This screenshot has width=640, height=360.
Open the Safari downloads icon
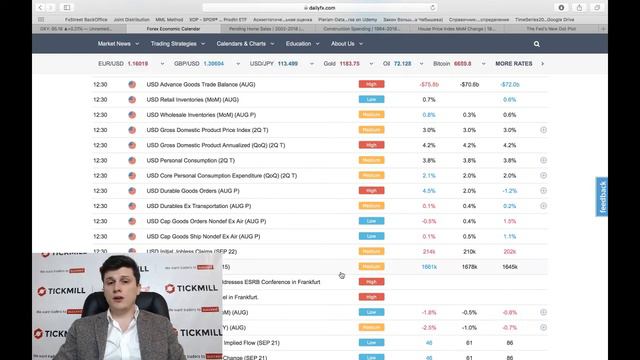click(x=561, y=7)
